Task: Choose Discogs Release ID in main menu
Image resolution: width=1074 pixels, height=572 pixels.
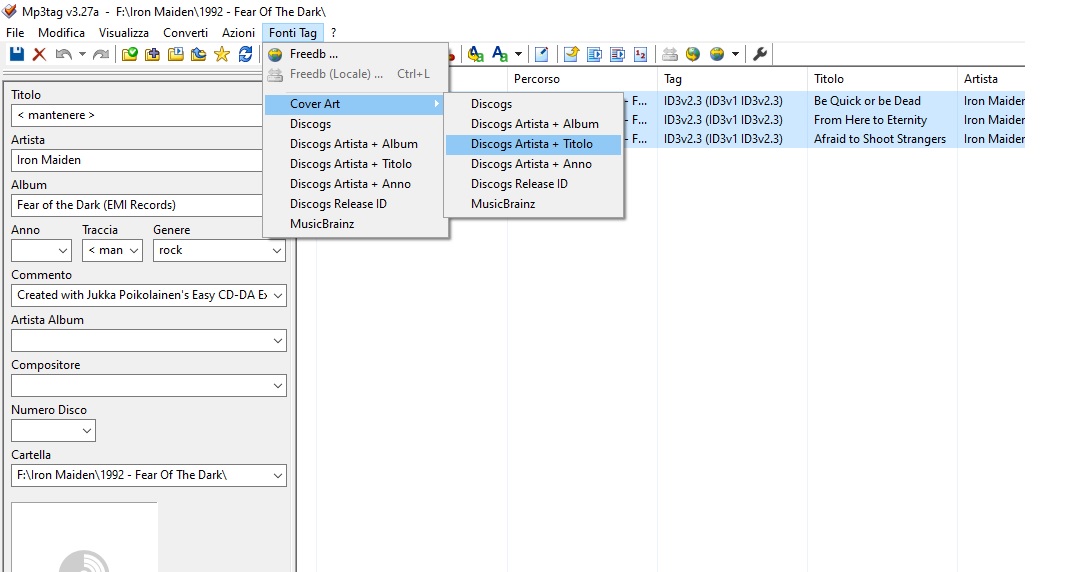Action: point(355,203)
